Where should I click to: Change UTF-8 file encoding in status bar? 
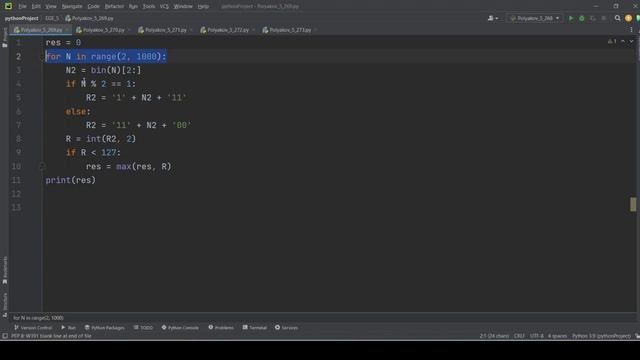pos(536,336)
